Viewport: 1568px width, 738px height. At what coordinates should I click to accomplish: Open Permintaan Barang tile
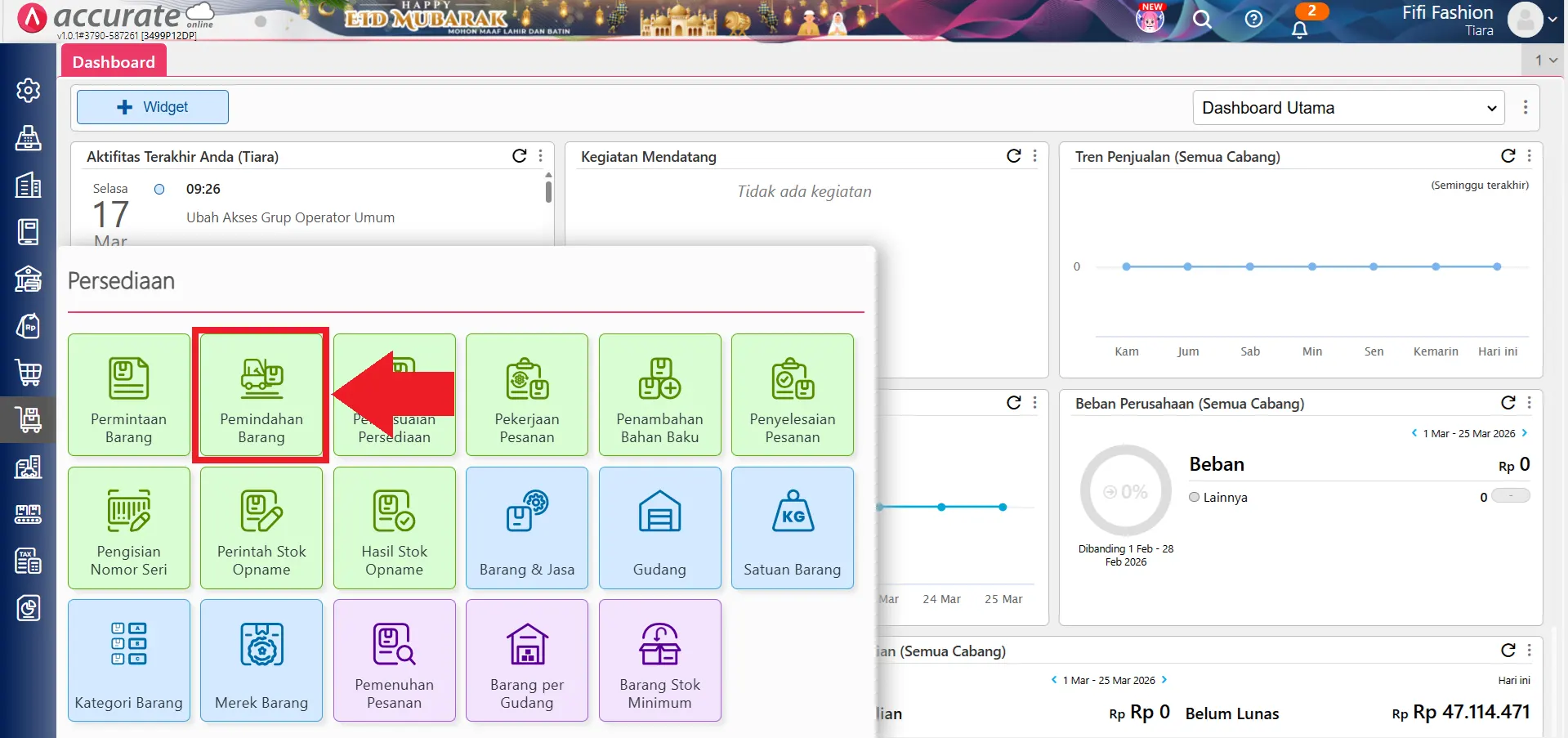click(128, 395)
